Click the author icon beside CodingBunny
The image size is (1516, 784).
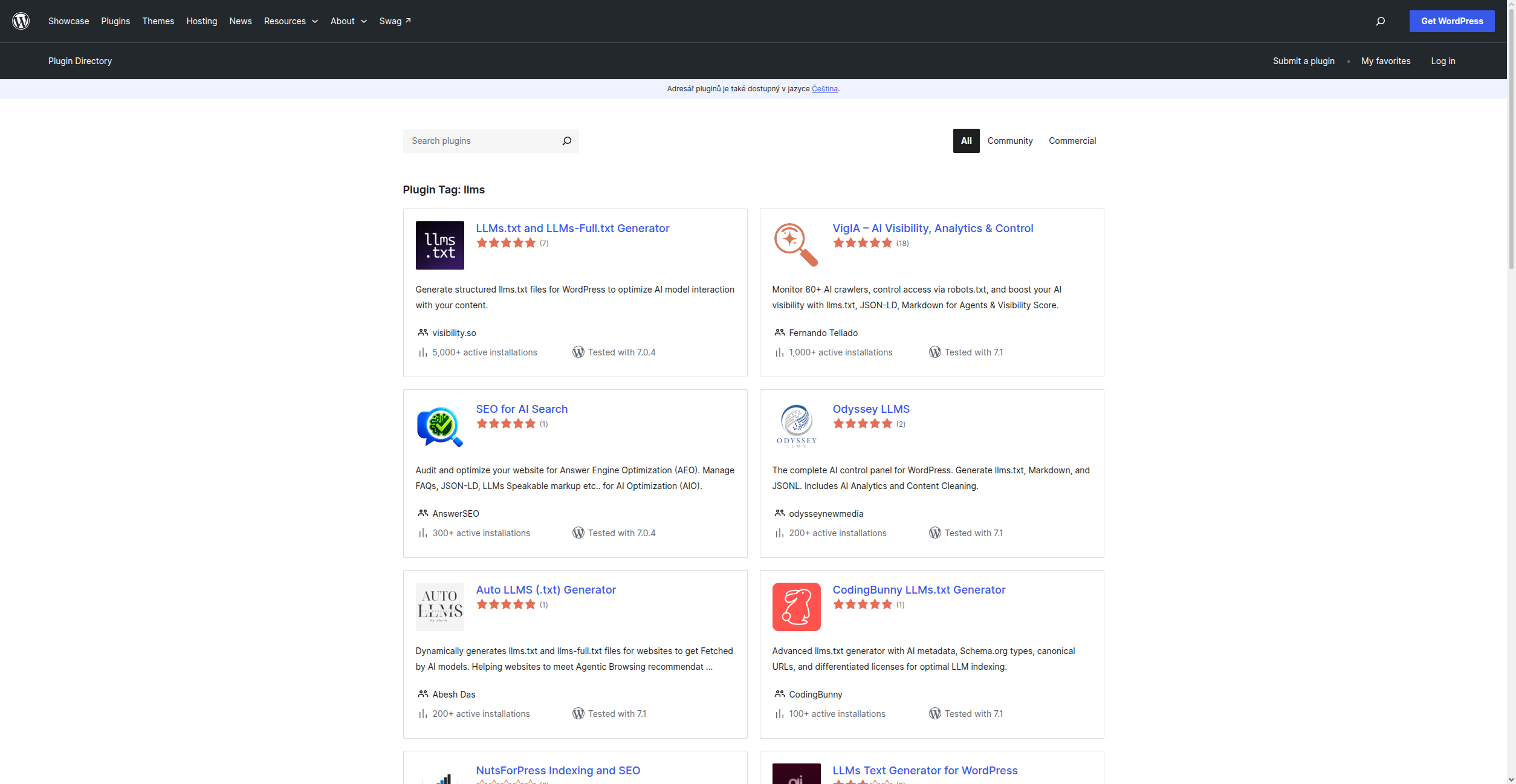pos(779,694)
